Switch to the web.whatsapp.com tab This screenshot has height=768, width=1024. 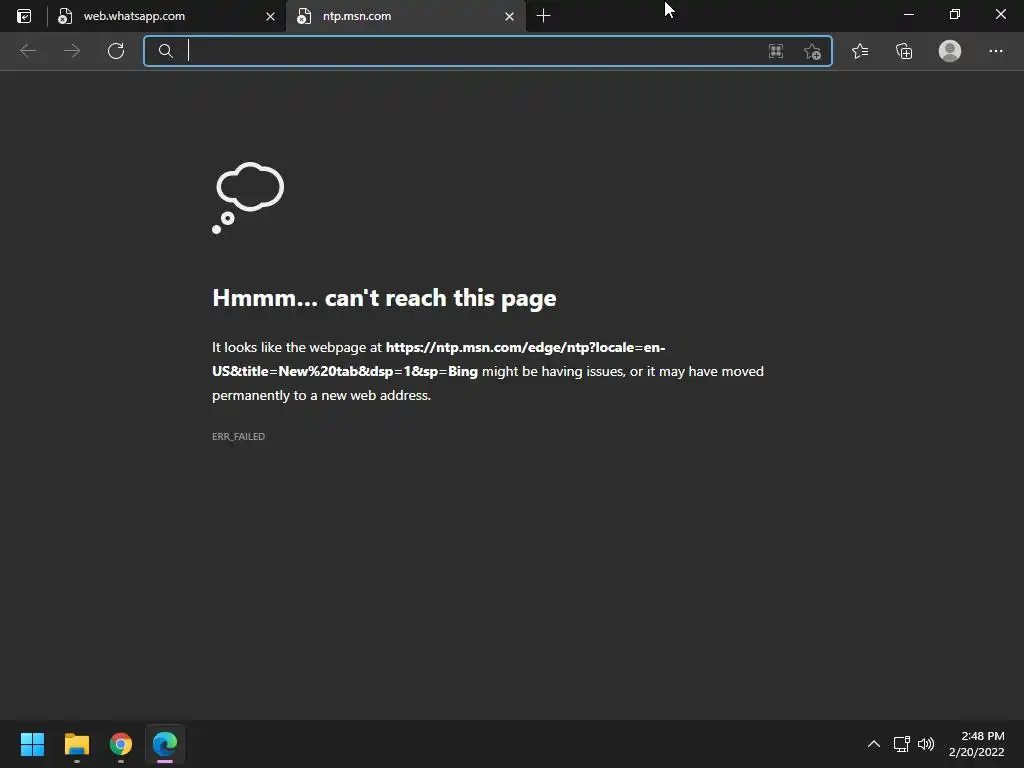pyautogui.click(x=166, y=16)
